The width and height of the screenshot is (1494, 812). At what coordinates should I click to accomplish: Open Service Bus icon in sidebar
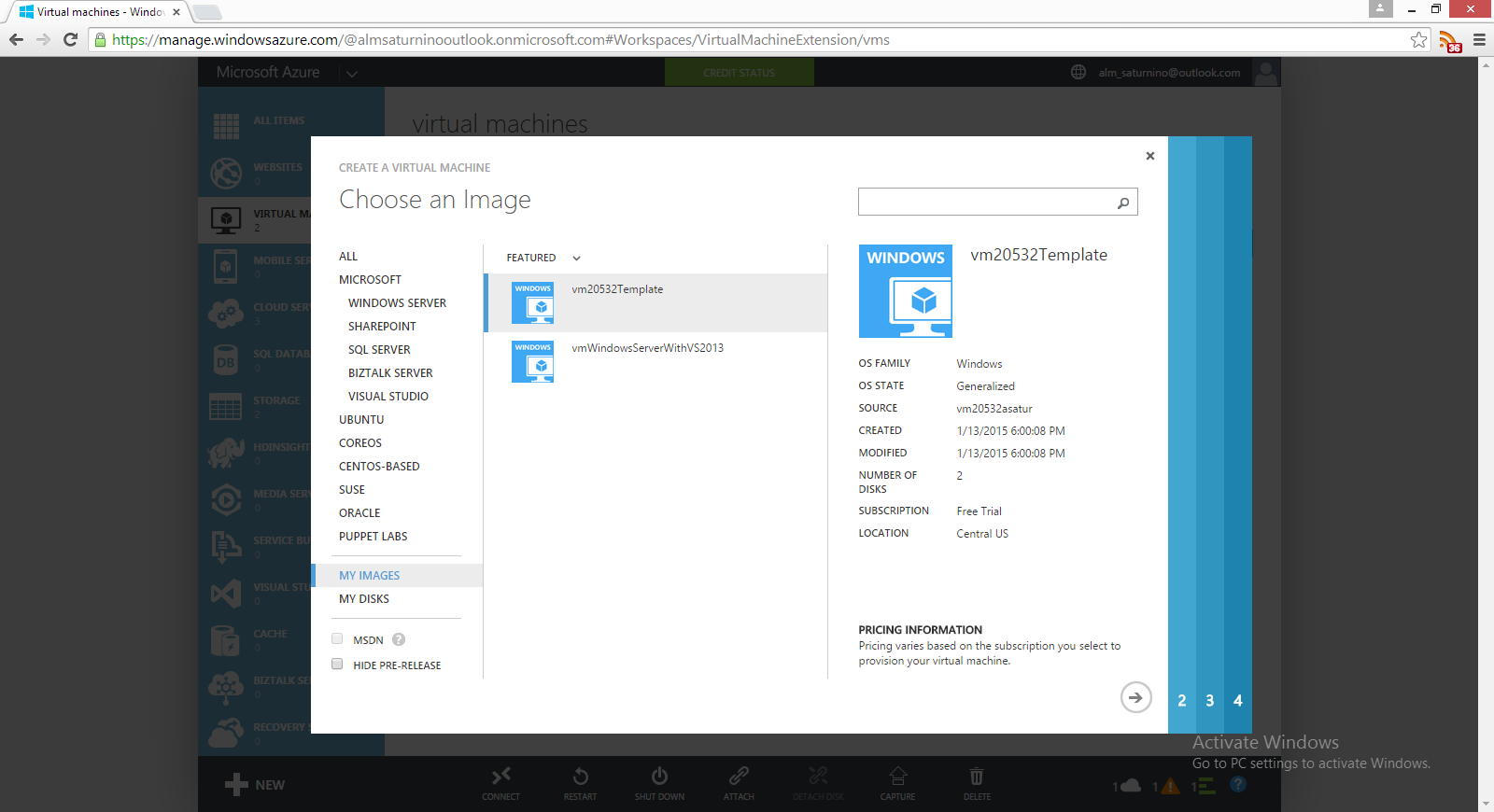click(226, 547)
